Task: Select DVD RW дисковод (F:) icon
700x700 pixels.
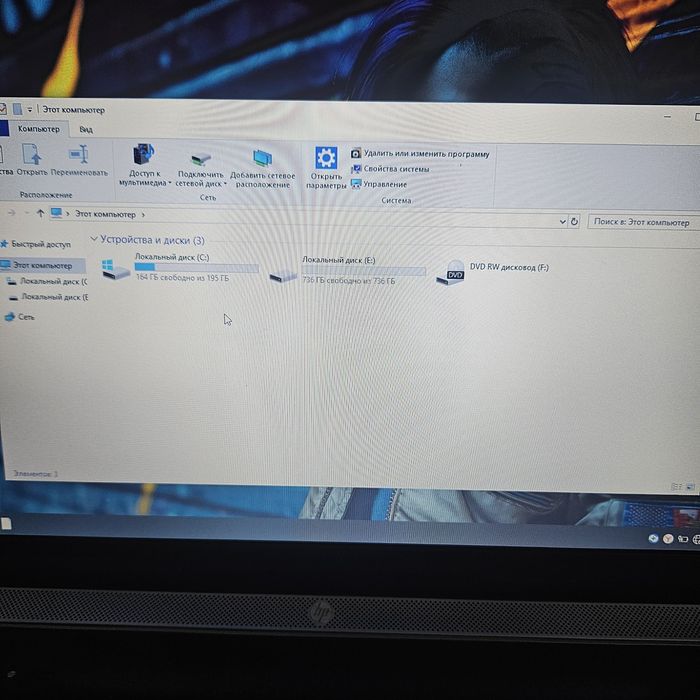Action: [x=451, y=273]
